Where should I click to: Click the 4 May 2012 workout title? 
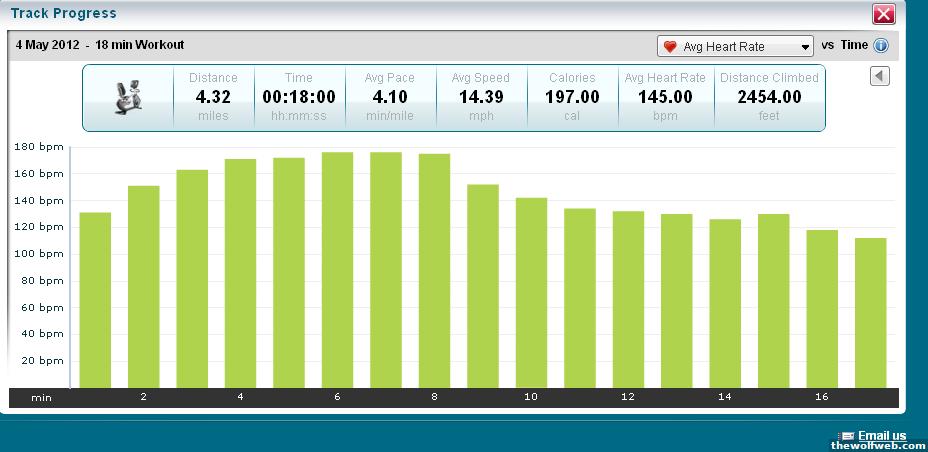click(100, 45)
